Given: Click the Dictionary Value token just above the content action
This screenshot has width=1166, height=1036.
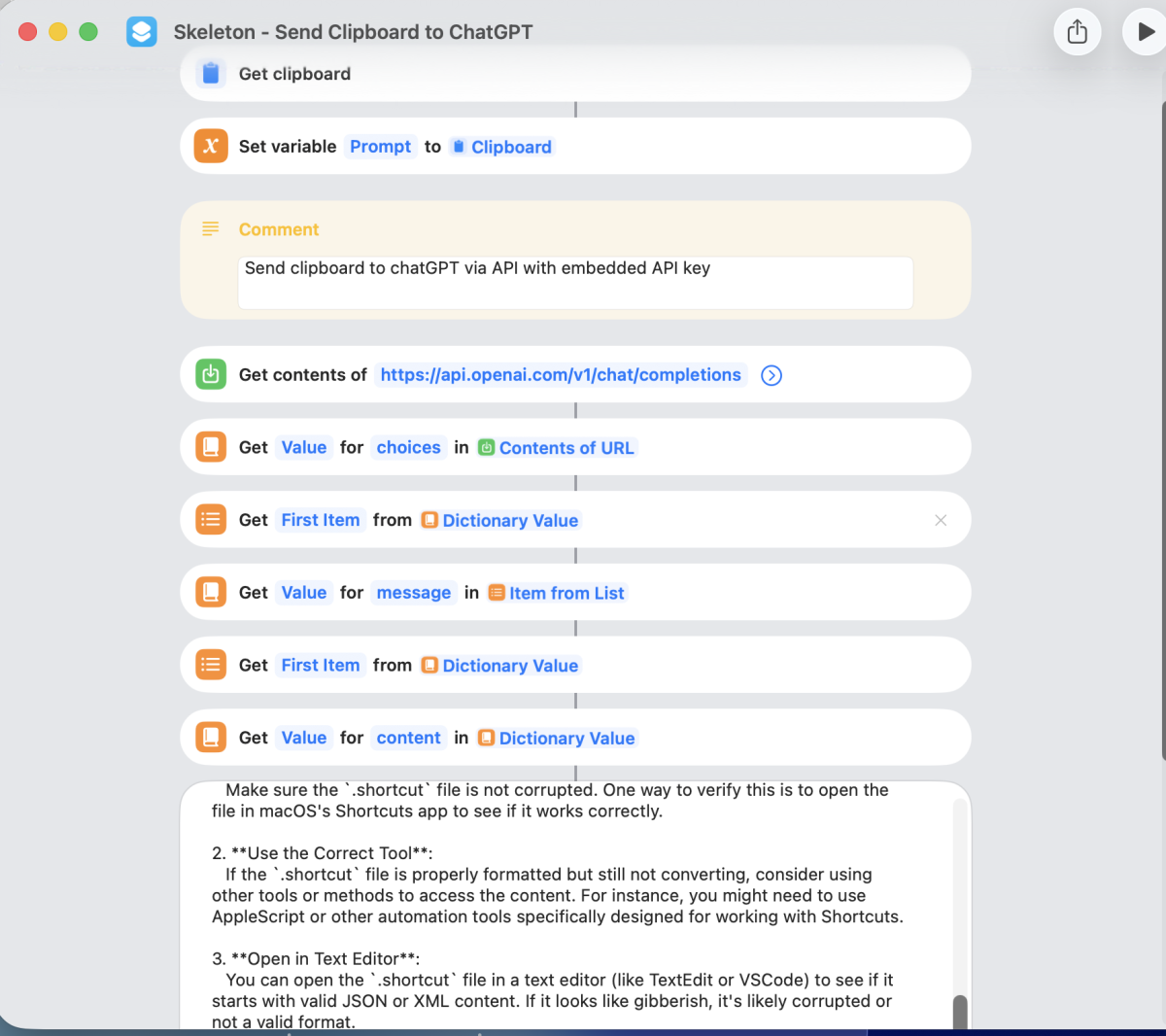Looking at the screenshot, I should coord(500,665).
